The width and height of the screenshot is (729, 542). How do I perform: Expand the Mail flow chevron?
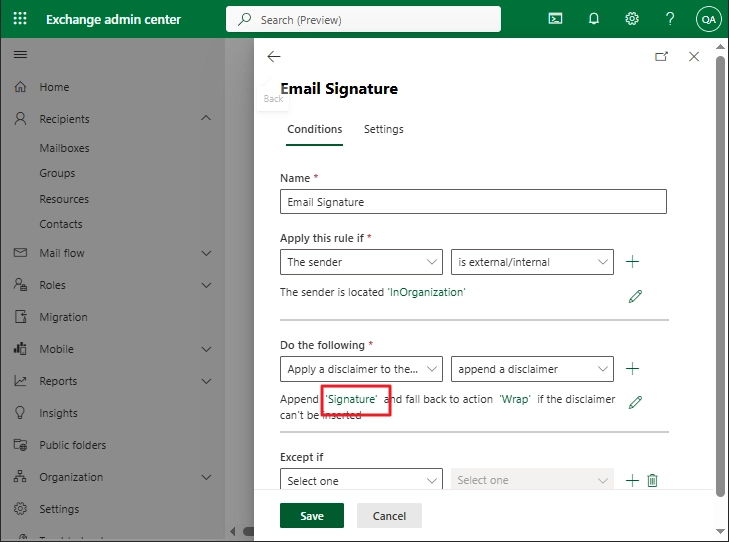(x=206, y=253)
